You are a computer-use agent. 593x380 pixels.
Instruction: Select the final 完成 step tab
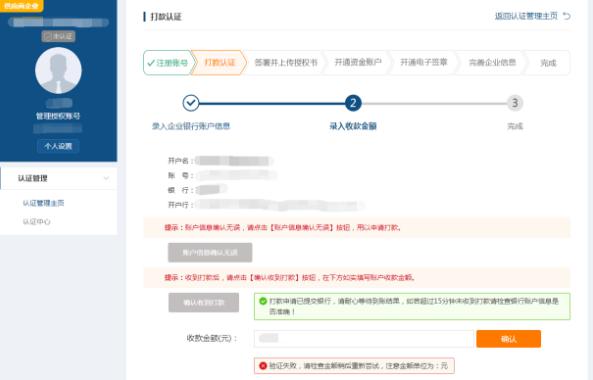point(548,63)
